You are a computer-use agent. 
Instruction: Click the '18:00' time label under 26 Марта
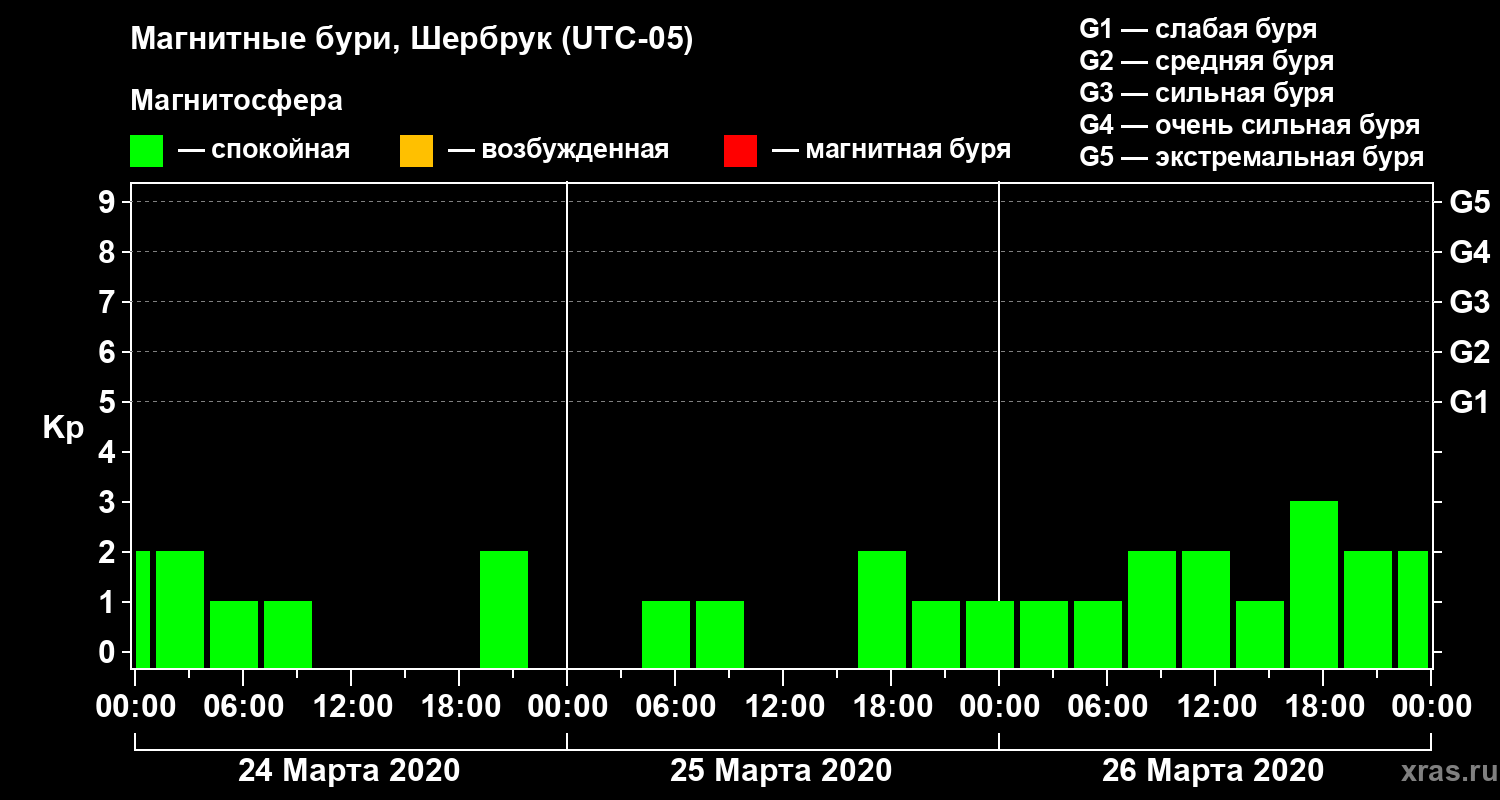(1323, 707)
